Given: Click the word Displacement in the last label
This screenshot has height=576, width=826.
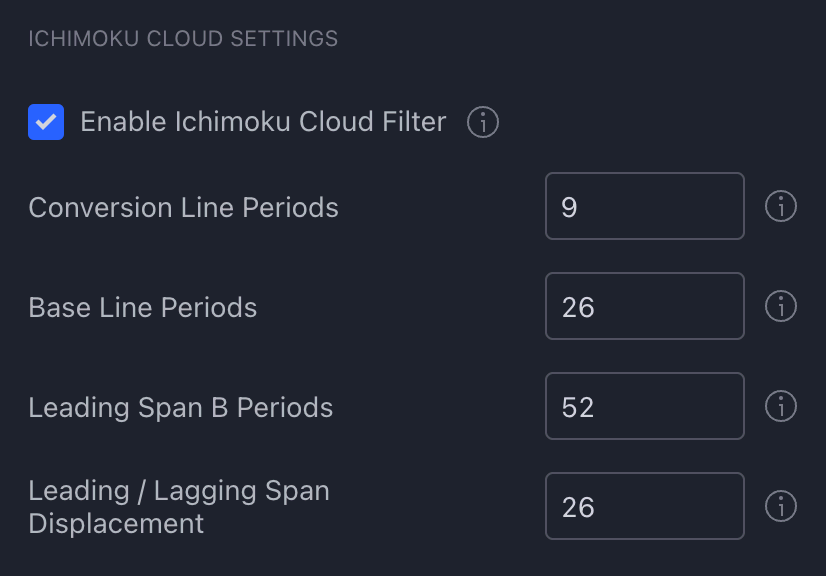Looking at the screenshot, I should (116, 524).
